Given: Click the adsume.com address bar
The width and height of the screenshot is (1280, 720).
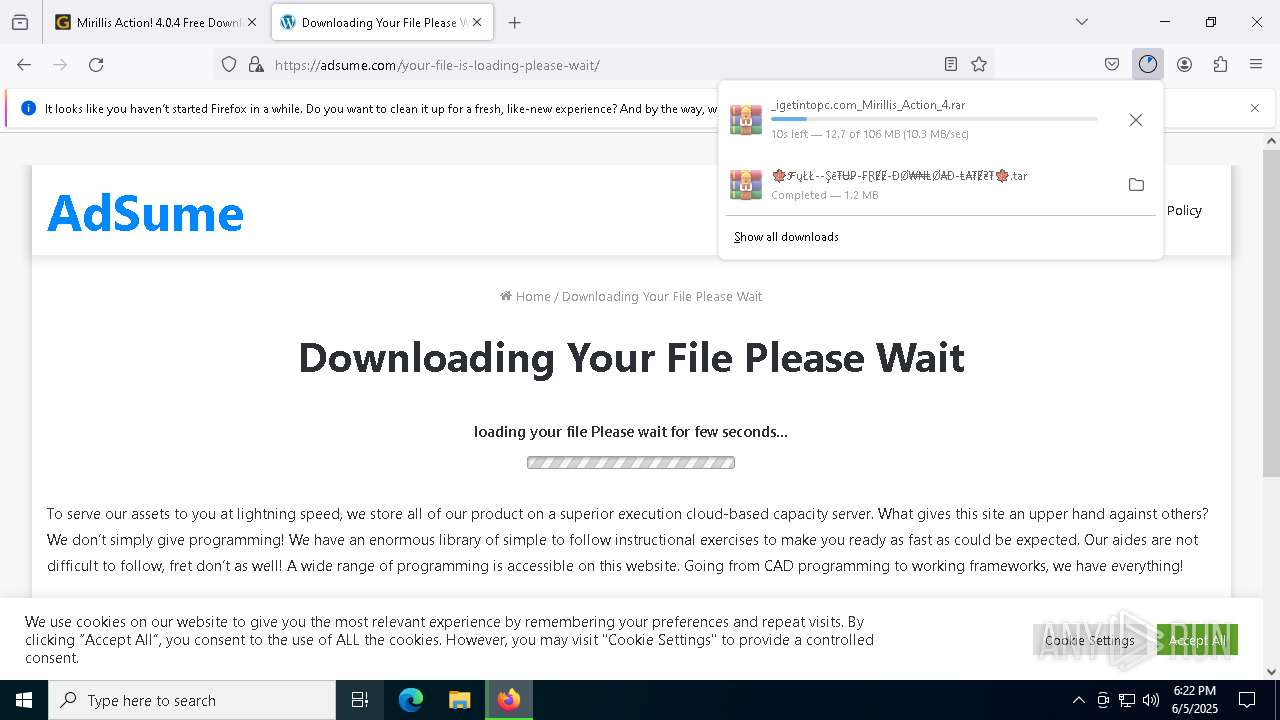Looking at the screenshot, I should [604, 65].
